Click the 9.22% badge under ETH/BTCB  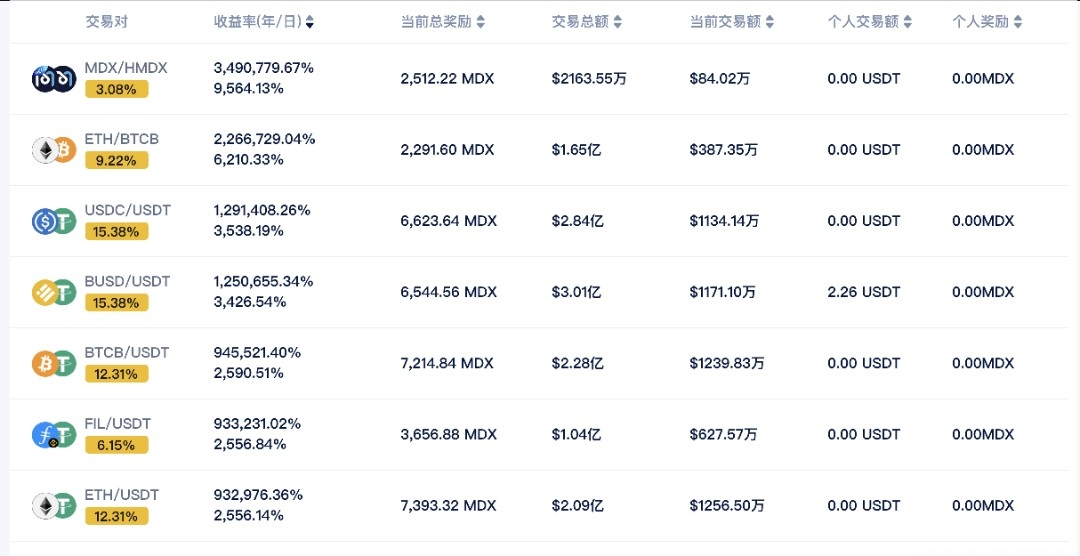coord(116,161)
